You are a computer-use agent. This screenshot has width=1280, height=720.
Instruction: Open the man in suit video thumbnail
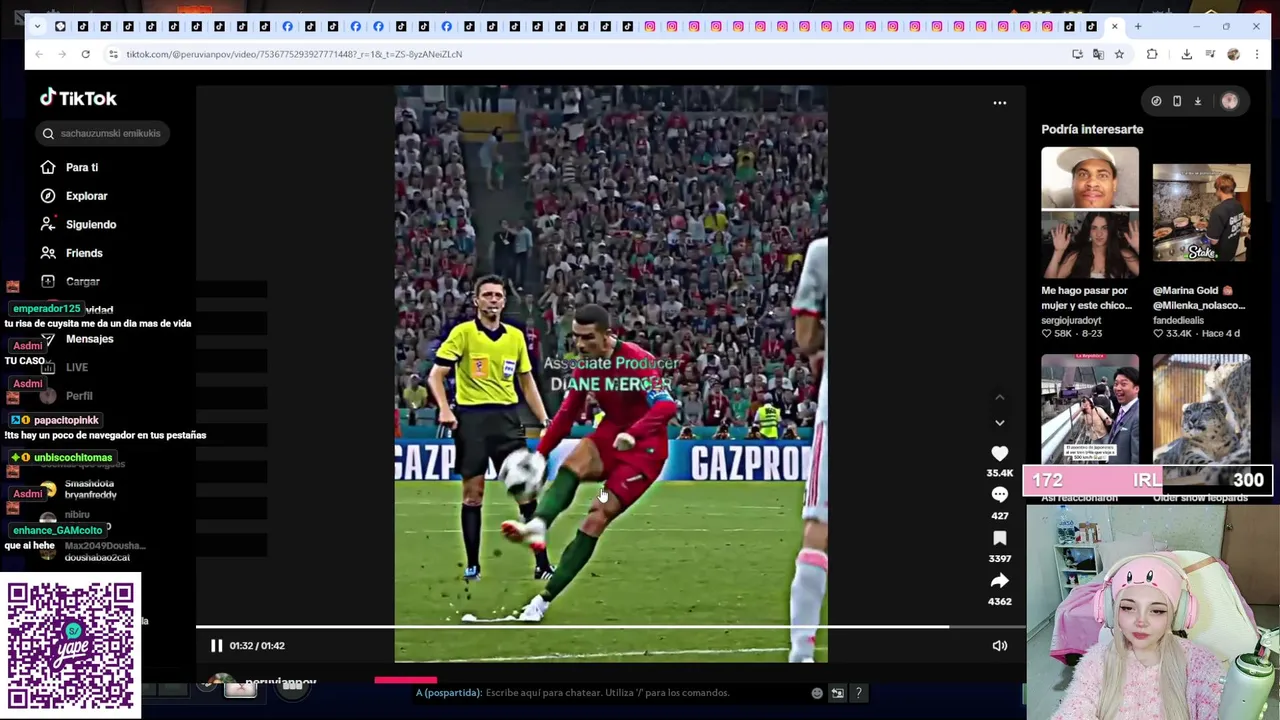coord(1089,410)
